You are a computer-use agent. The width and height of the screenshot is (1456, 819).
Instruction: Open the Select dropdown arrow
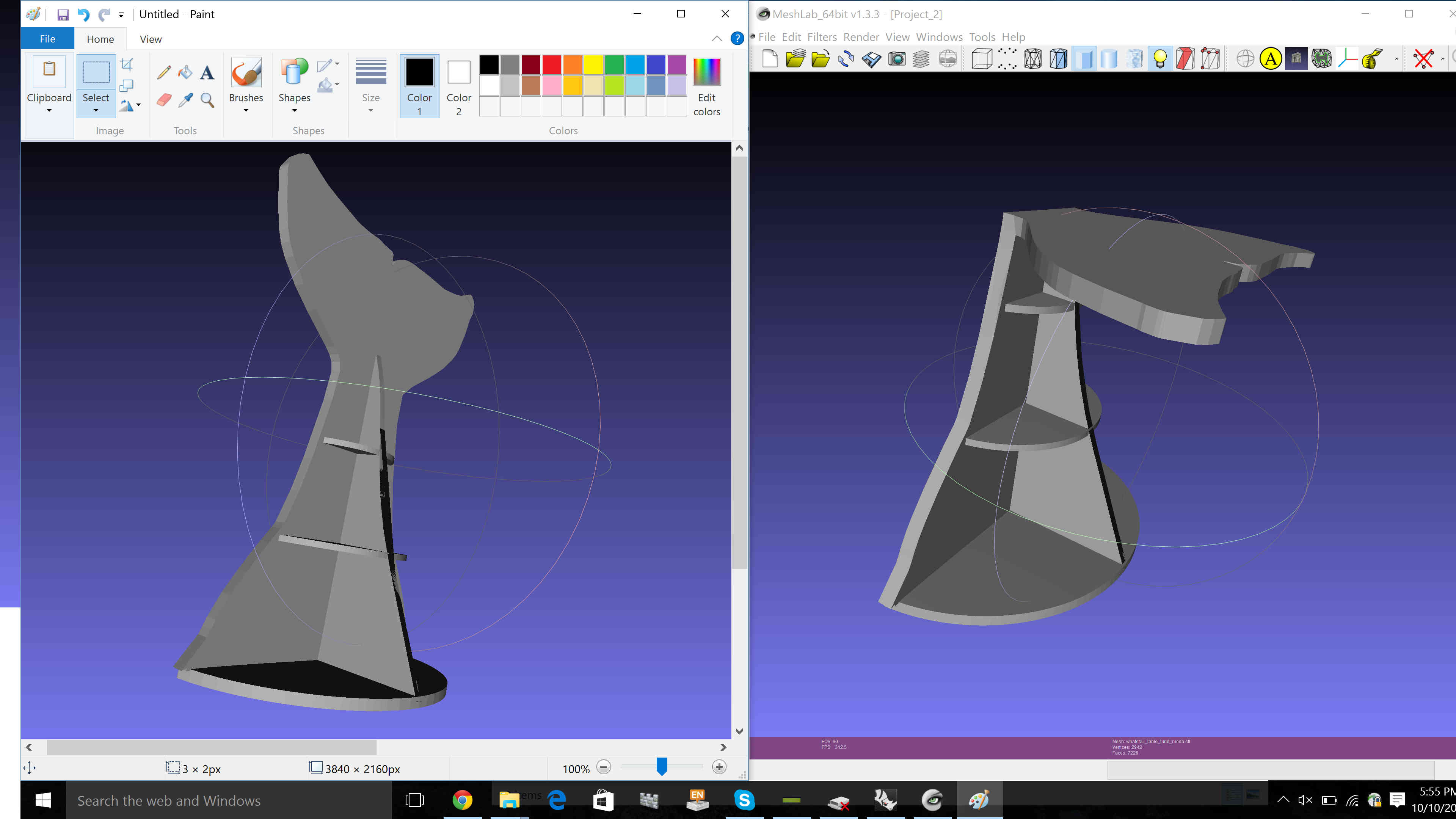[x=96, y=111]
